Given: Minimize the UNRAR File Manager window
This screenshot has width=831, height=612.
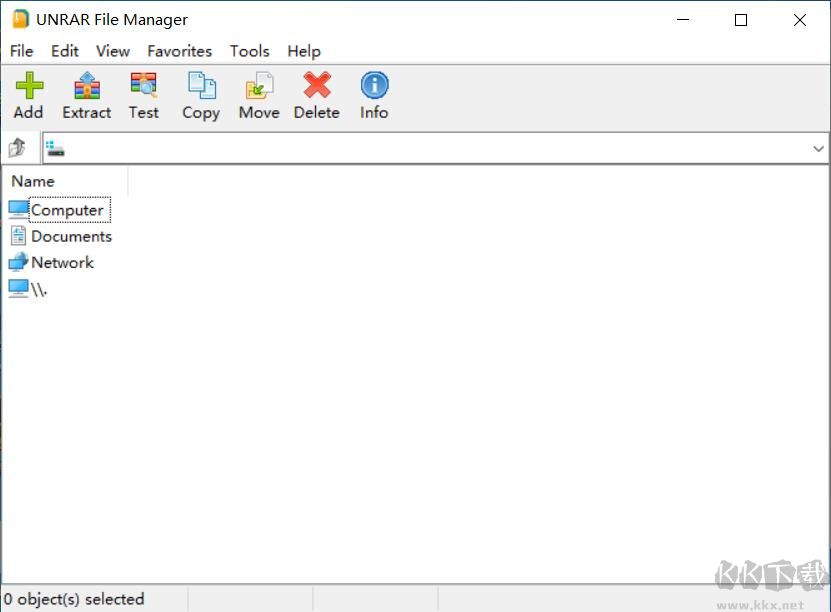Looking at the screenshot, I should click(683, 20).
